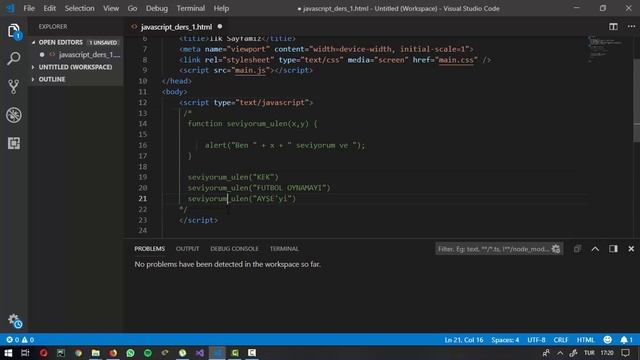Click the errors and warnings status indicator
Screen dimensions: 640x360
[x=20, y=340]
